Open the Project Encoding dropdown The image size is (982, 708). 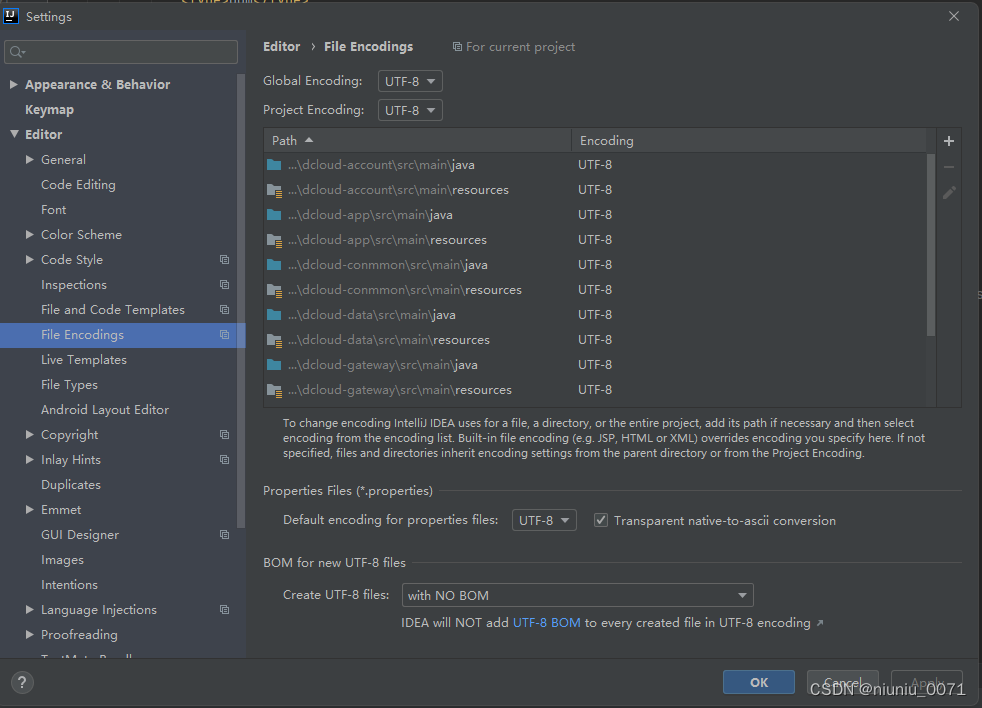[x=410, y=110]
